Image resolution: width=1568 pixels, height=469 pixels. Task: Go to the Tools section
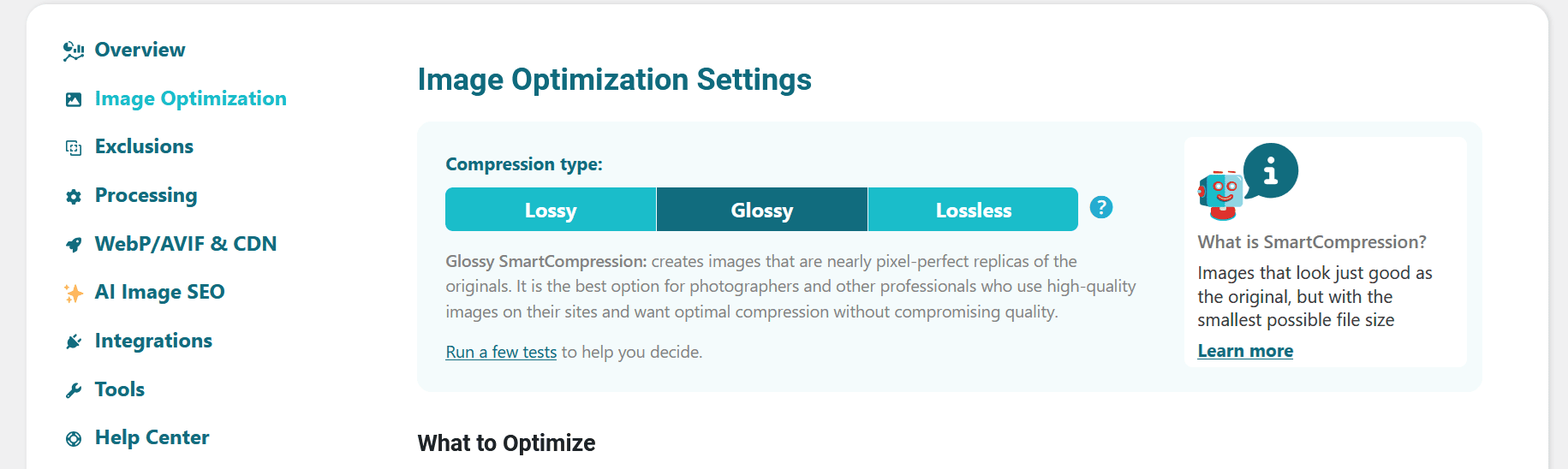pyautogui.click(x=119, y=389)
